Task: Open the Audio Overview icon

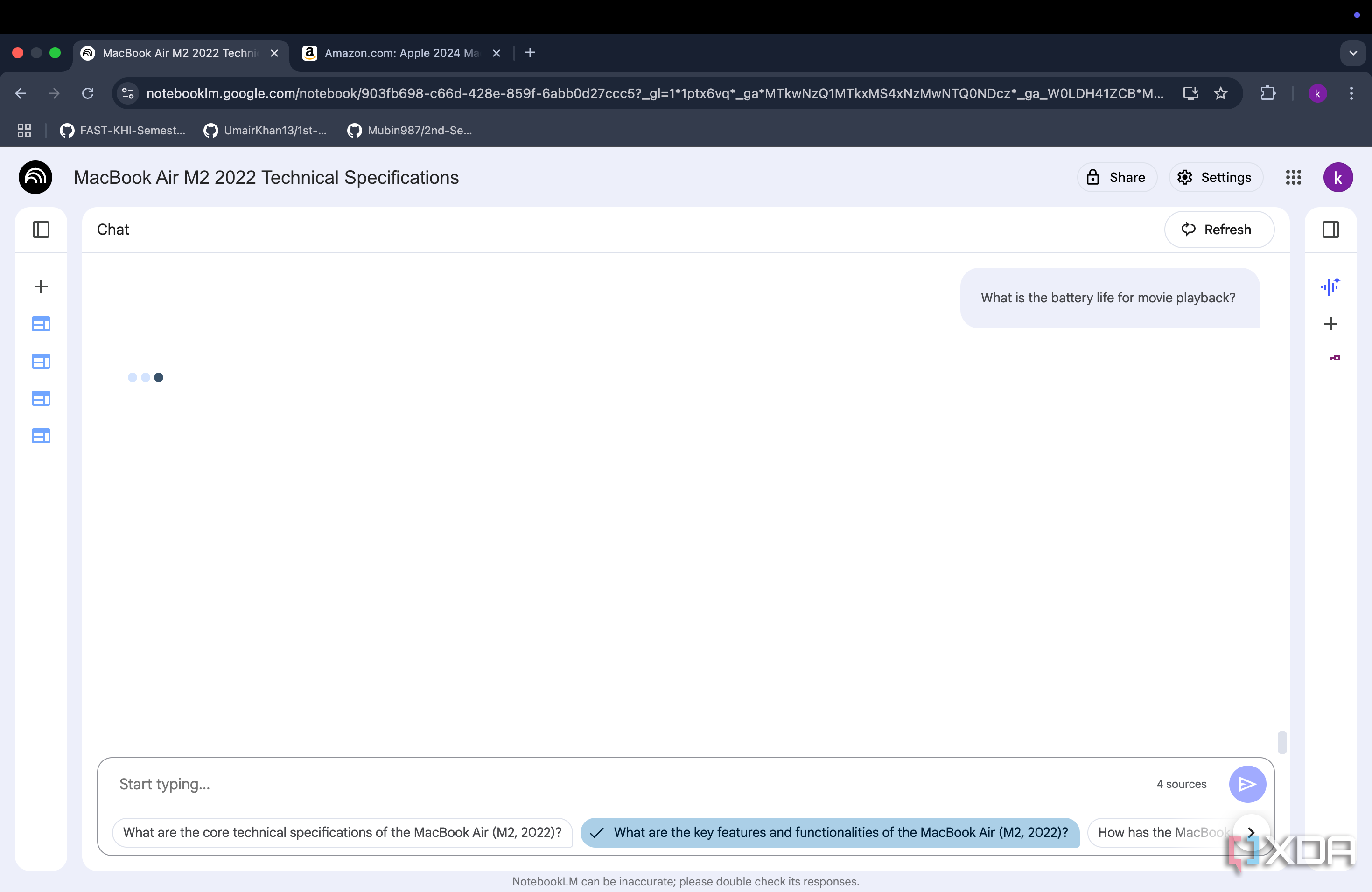Action: (1330, 286)
